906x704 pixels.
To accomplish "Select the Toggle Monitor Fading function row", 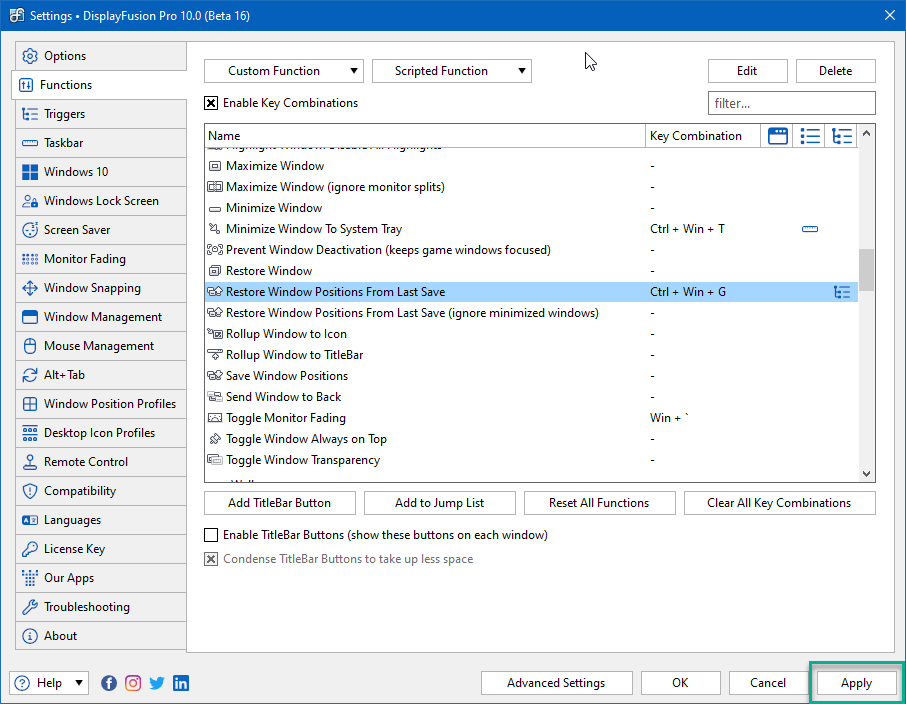I will 532,418.
